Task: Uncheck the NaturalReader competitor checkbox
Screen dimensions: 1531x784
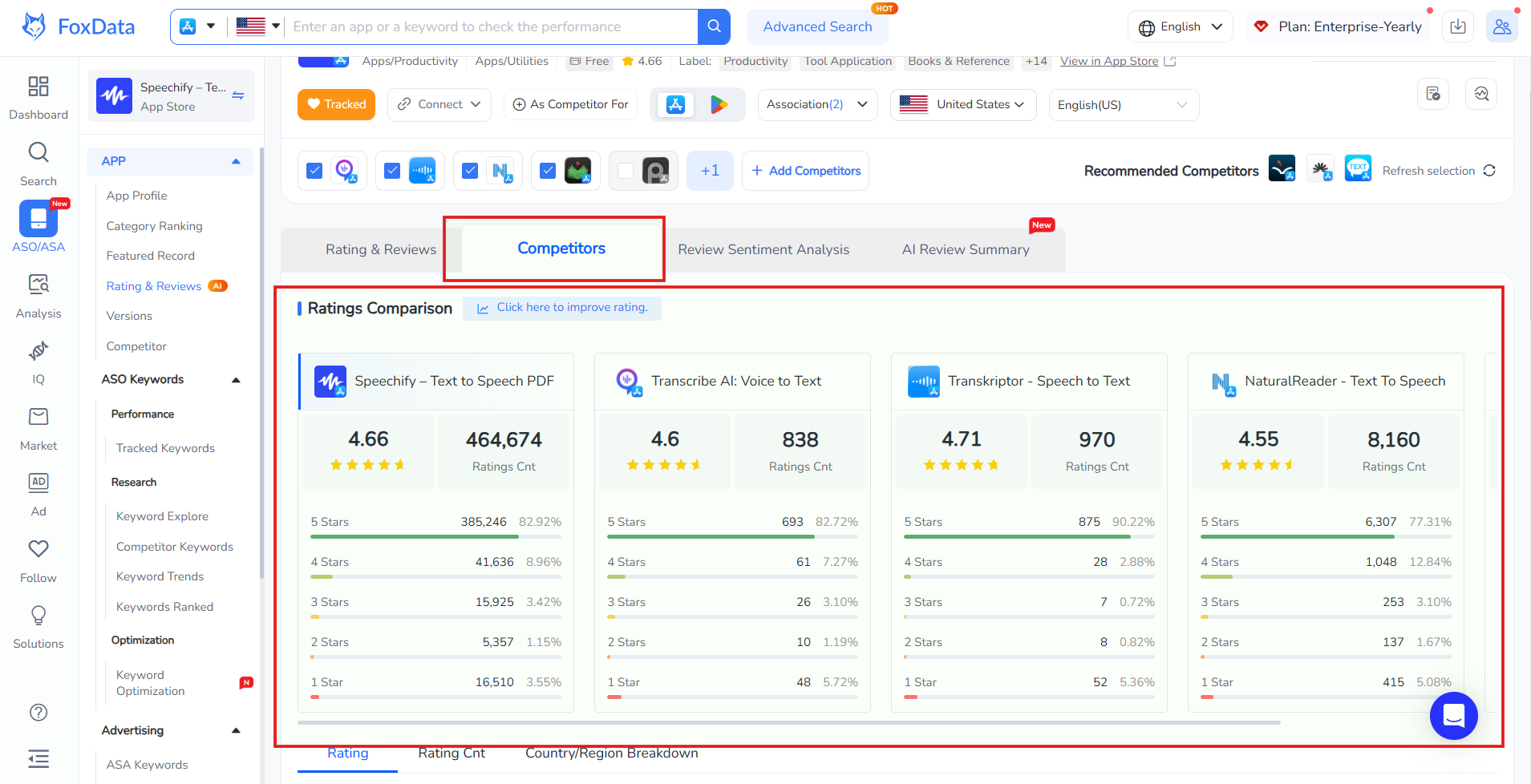Action: (x=471, y=171)
